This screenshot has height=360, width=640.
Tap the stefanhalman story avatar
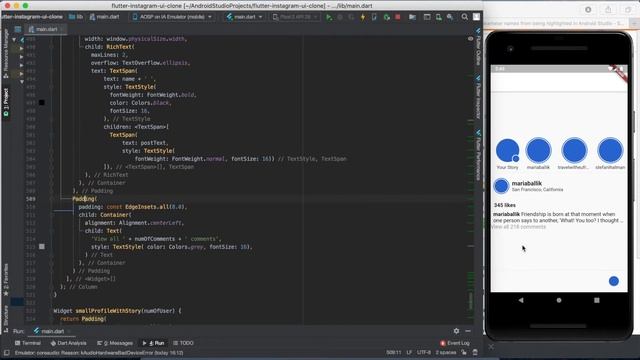point(610,150)
